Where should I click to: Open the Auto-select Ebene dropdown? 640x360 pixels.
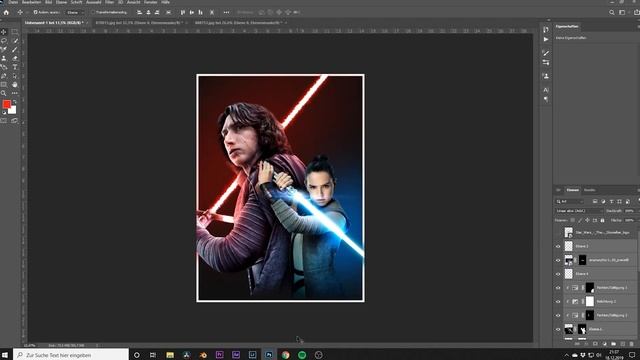pos(74,13)
